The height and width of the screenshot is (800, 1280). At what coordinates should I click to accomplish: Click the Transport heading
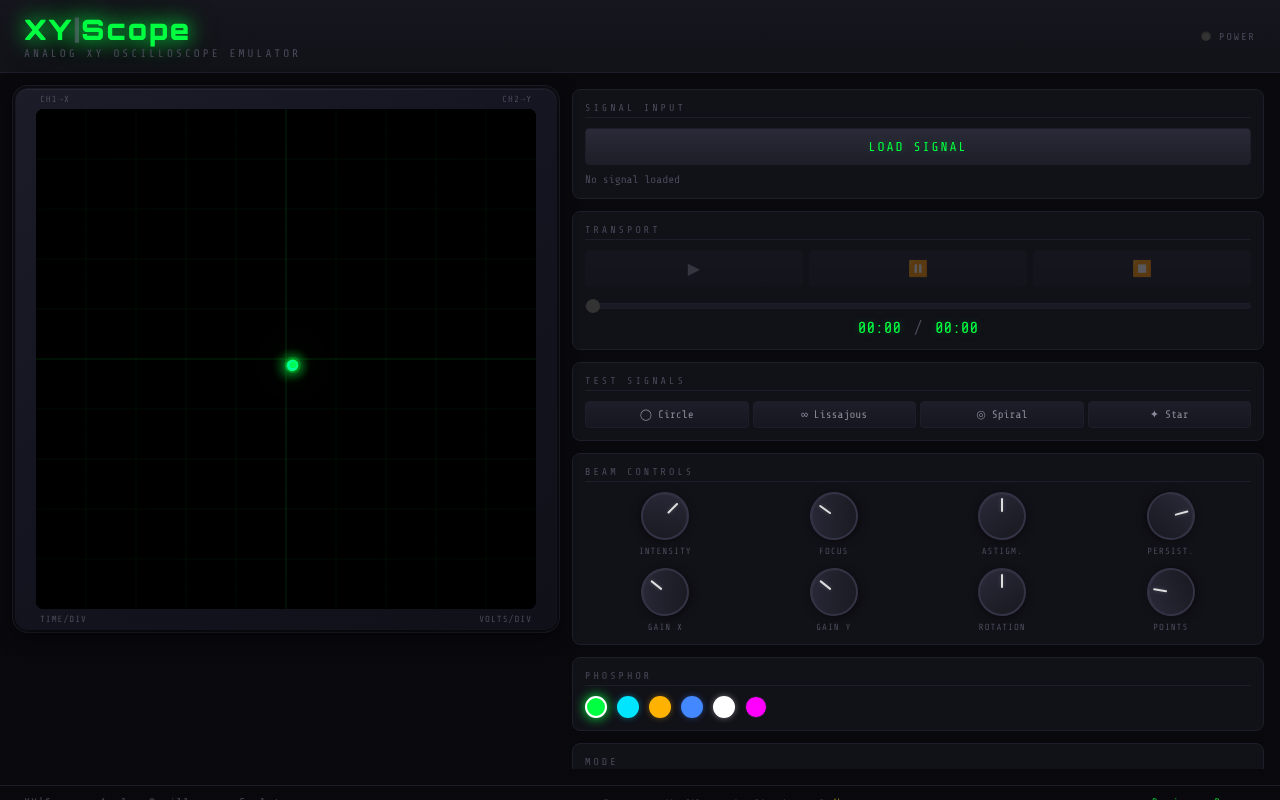click(622, 230)
